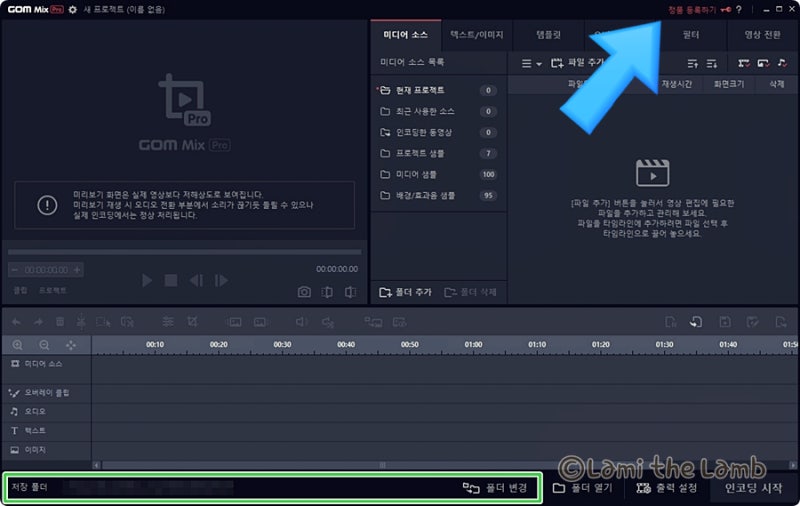Click the 화면크기 column header

pyautogui.click(x=729, y=84)
